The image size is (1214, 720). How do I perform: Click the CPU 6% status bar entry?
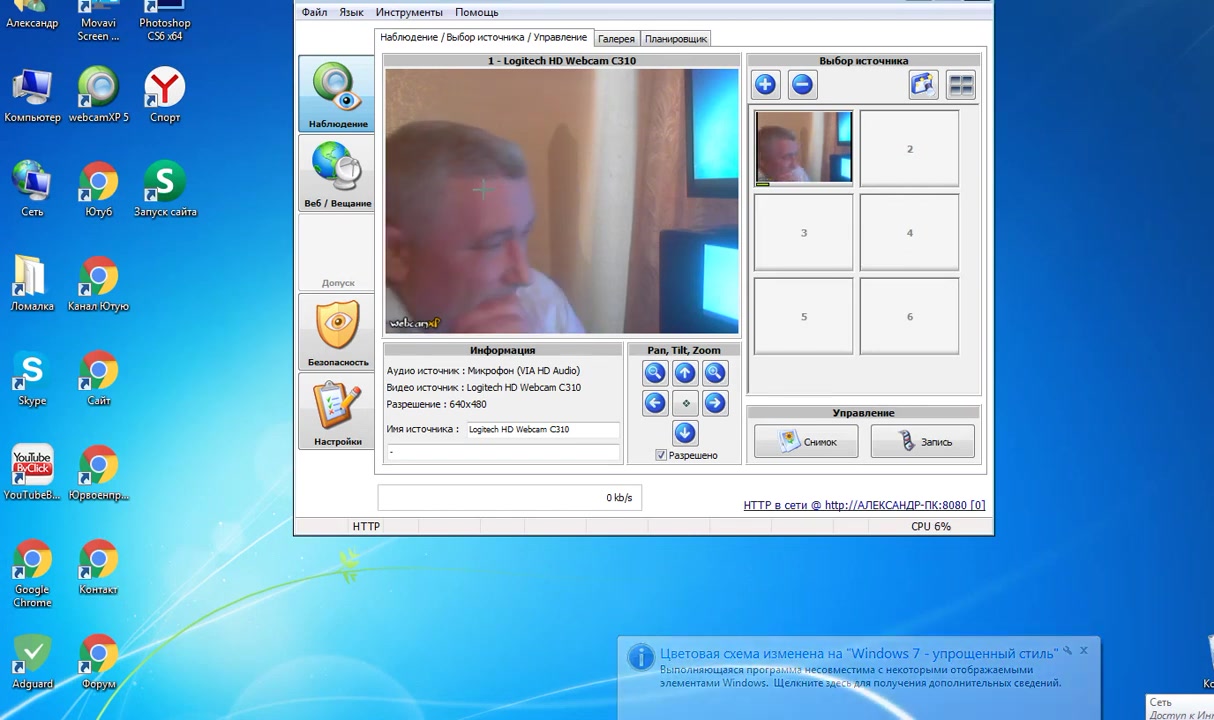click(x=931, y=526)
